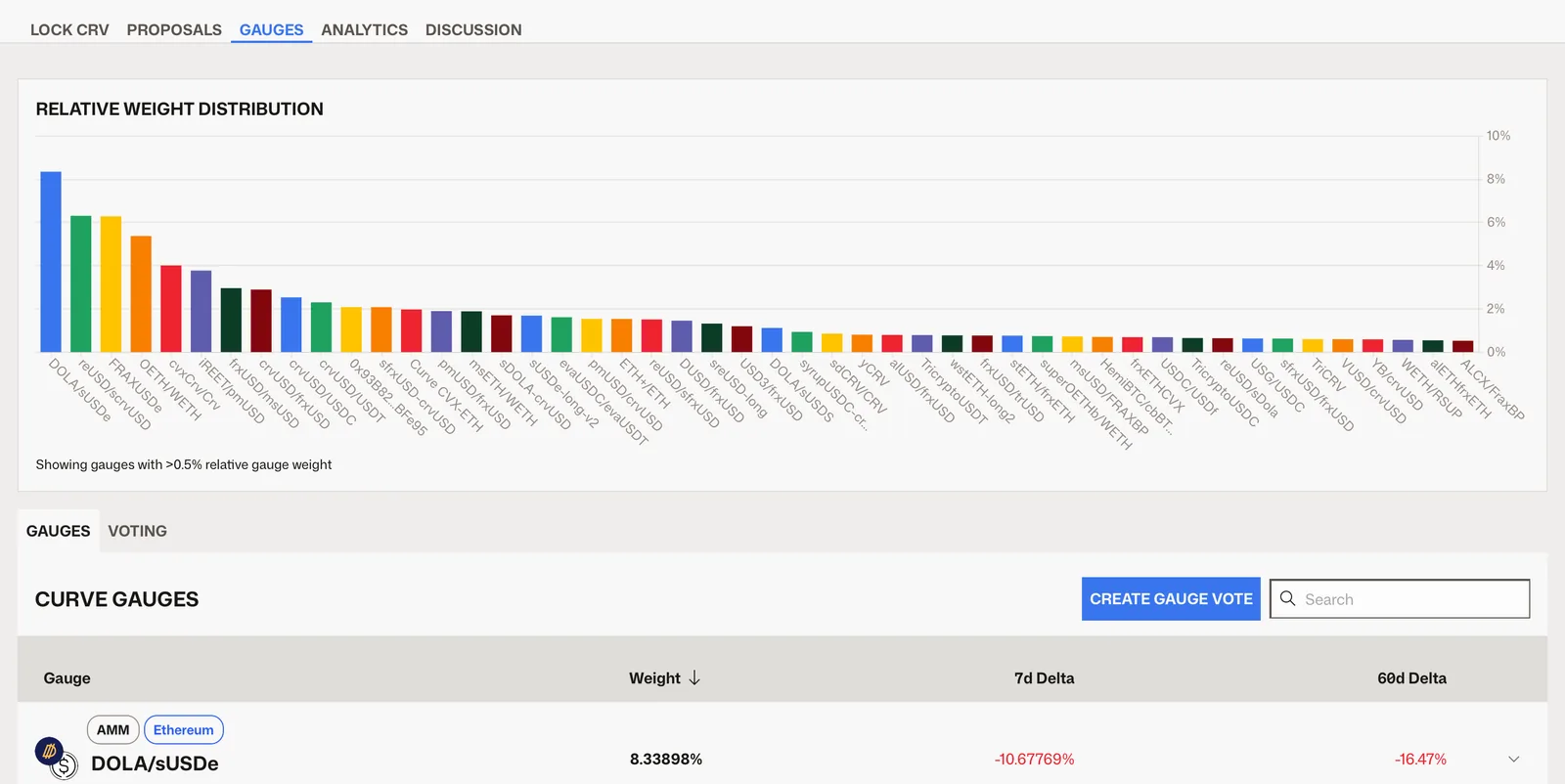Click the orange OETH/WETH chart bar
The width and height of the screenshot is (1565, 784).
(141, 294)
